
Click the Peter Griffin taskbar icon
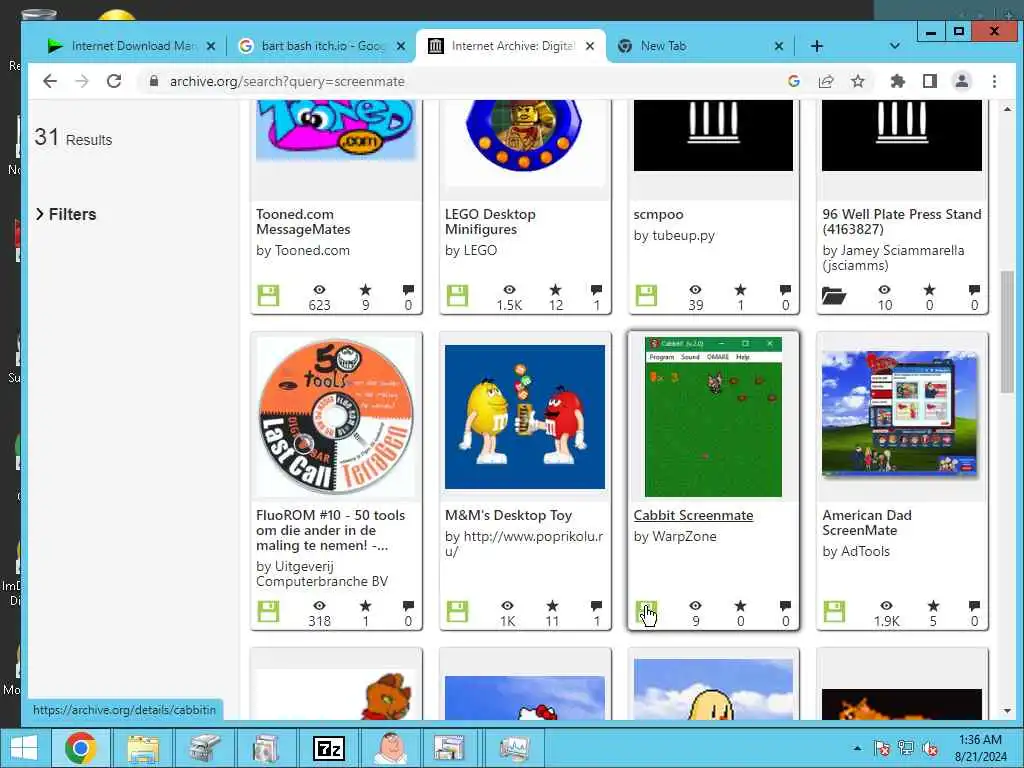pyautogui.click(x=390, y=748)
